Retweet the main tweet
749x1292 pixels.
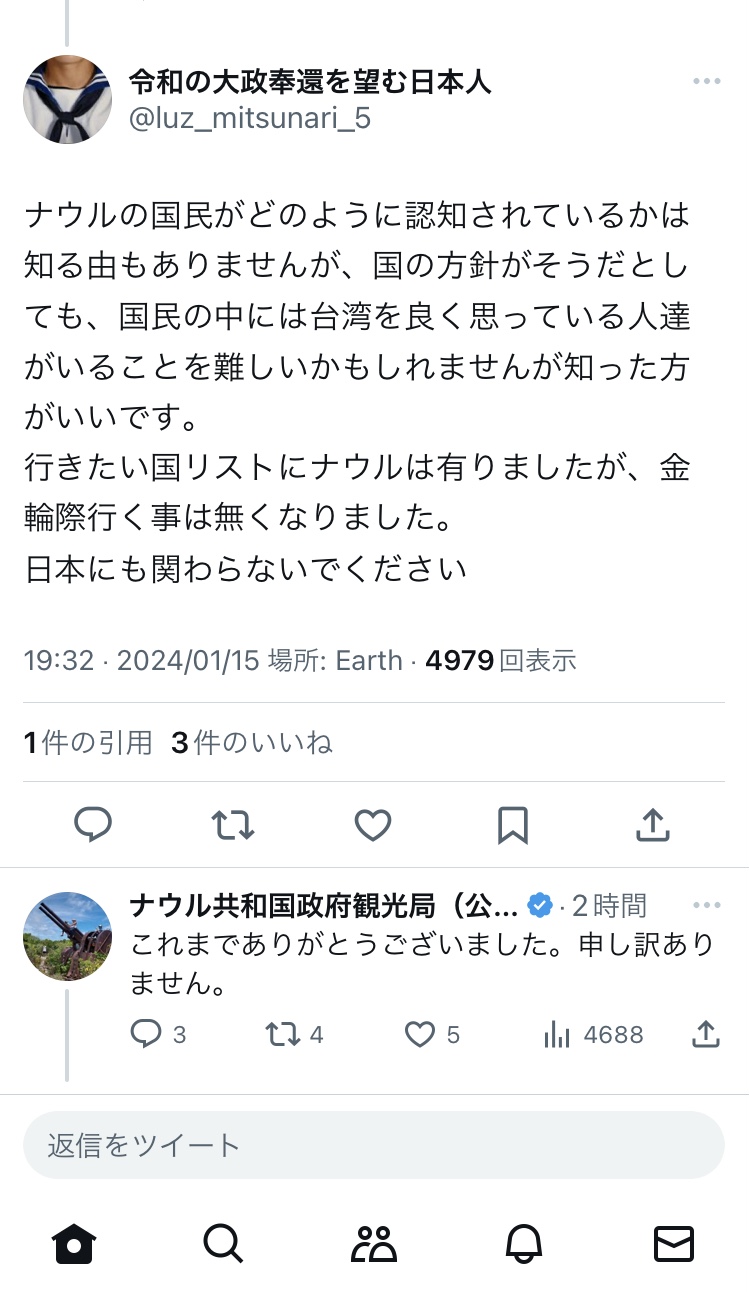click(x=233, y=825)
